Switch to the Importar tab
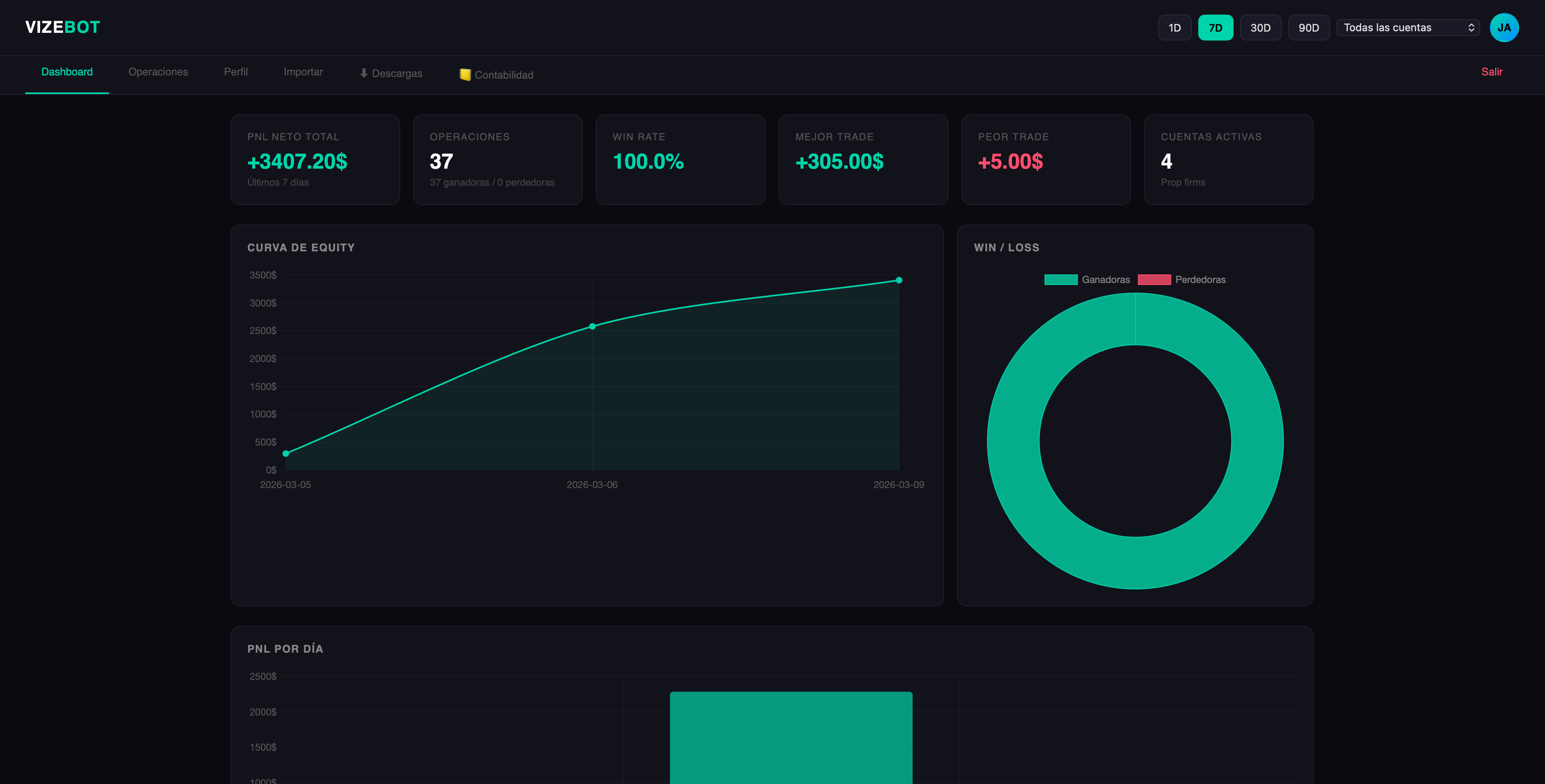The image size is (1545, 784). click(303, 72)
